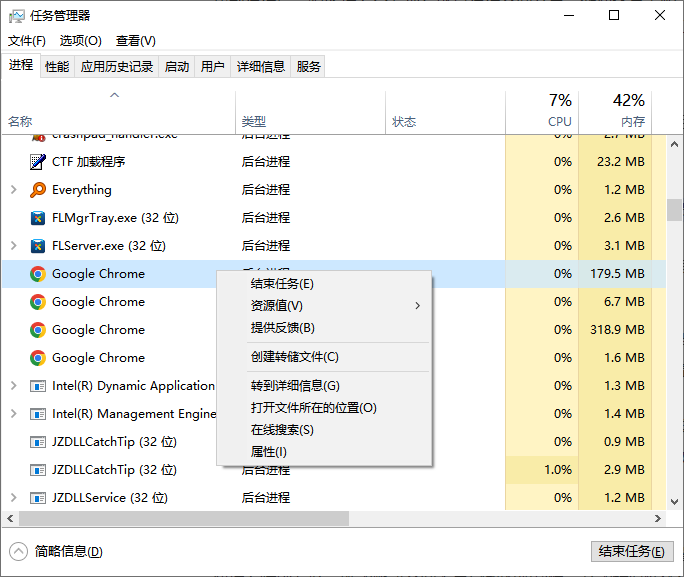Click the CTF 加载程序 pen icon
The width and height of the screenshot is (684, 577).
coord(38,162)
